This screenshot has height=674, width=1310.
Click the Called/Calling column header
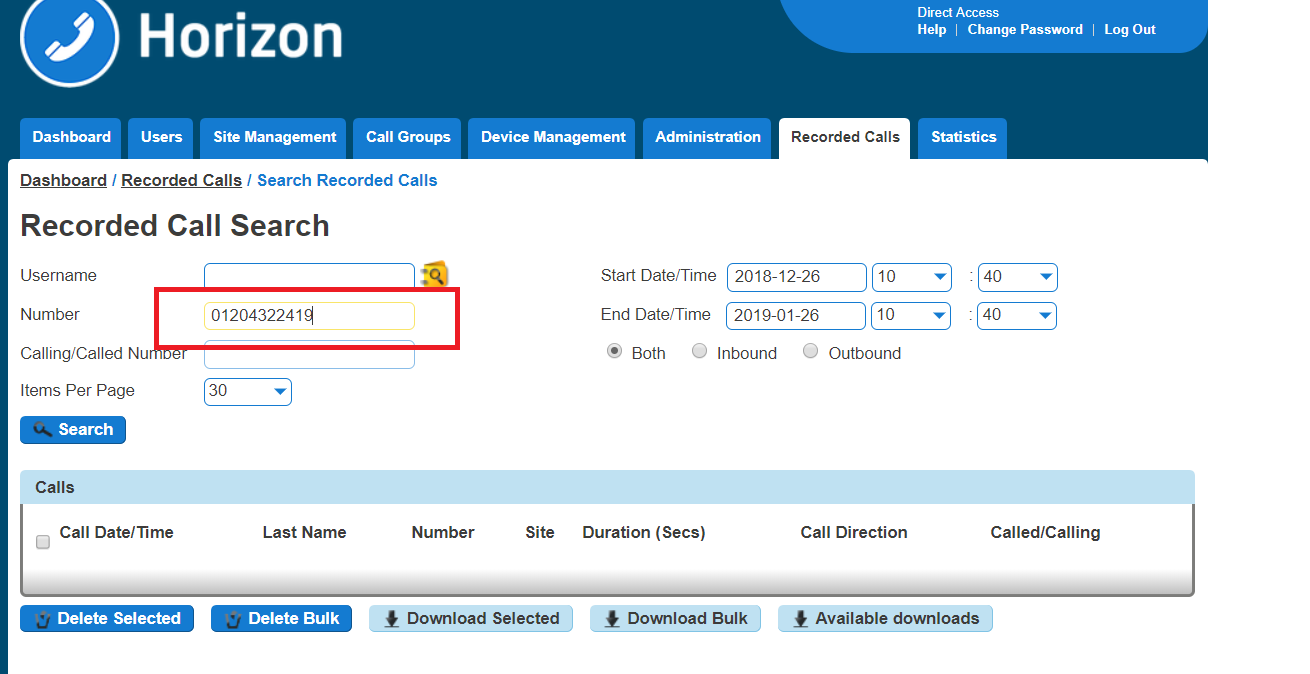click(1045, 533)
